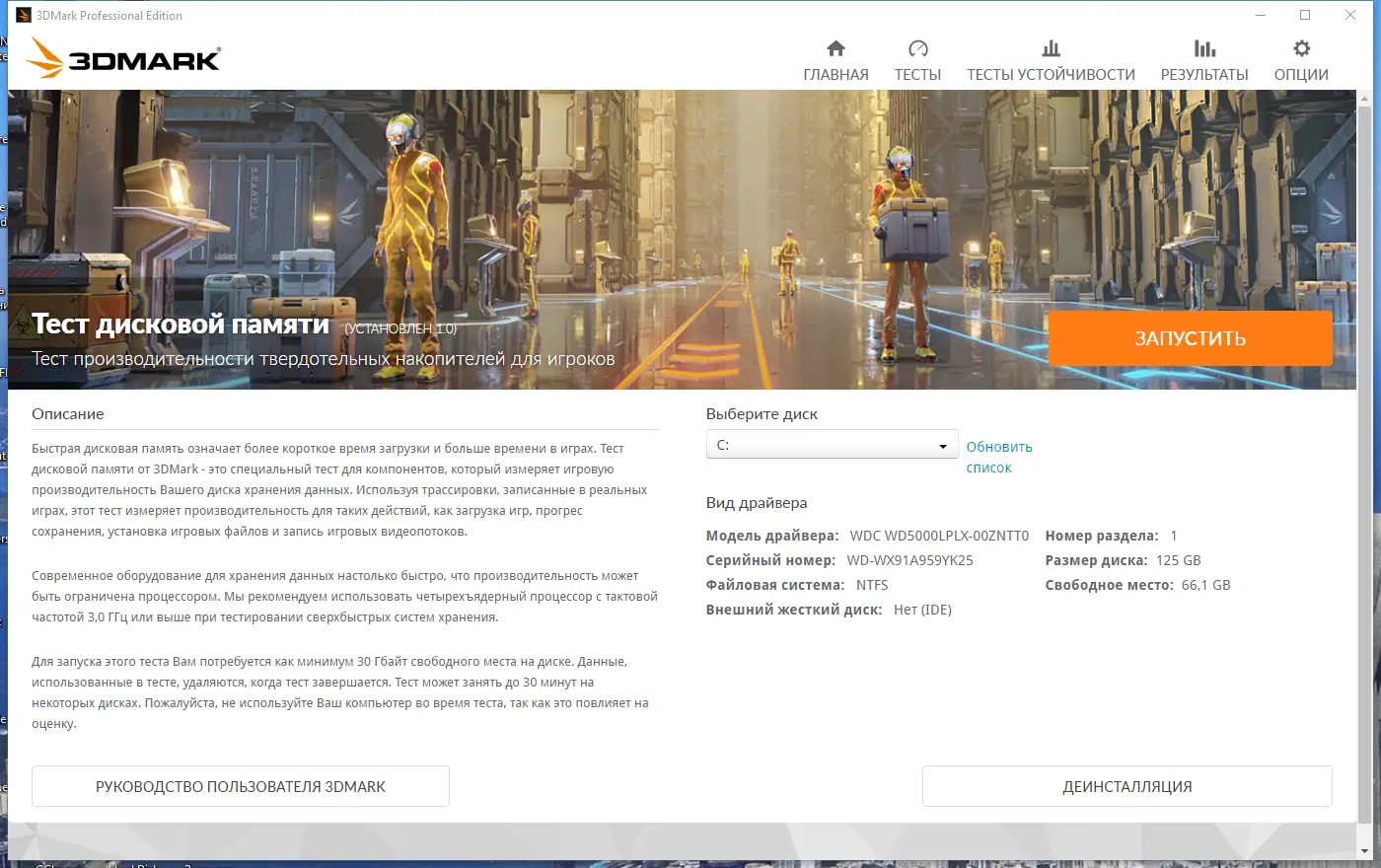Open РУКОВОДСТВО ПОЛЬЗОВАТЕЛЯ 3DMARK button
Screen dimensions: 1381x868
(241, 786)
